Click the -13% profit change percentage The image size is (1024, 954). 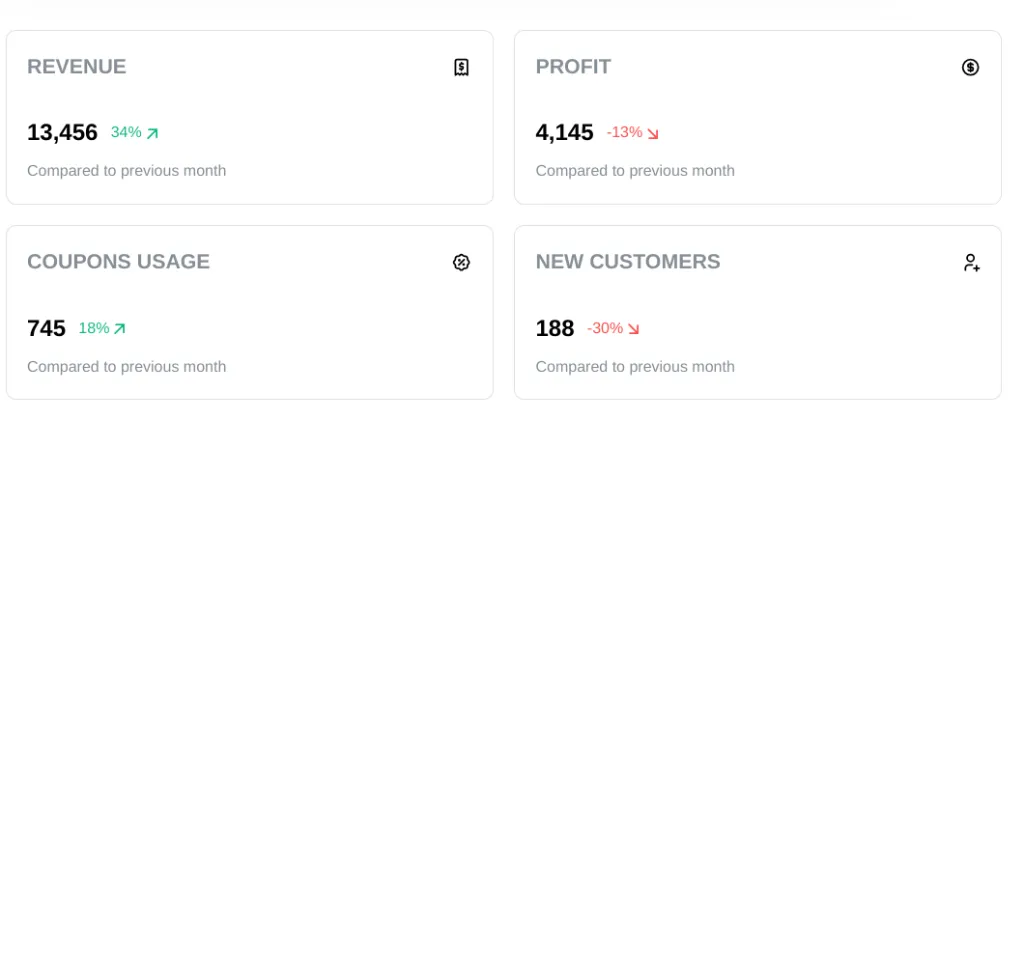coord(624,132)
